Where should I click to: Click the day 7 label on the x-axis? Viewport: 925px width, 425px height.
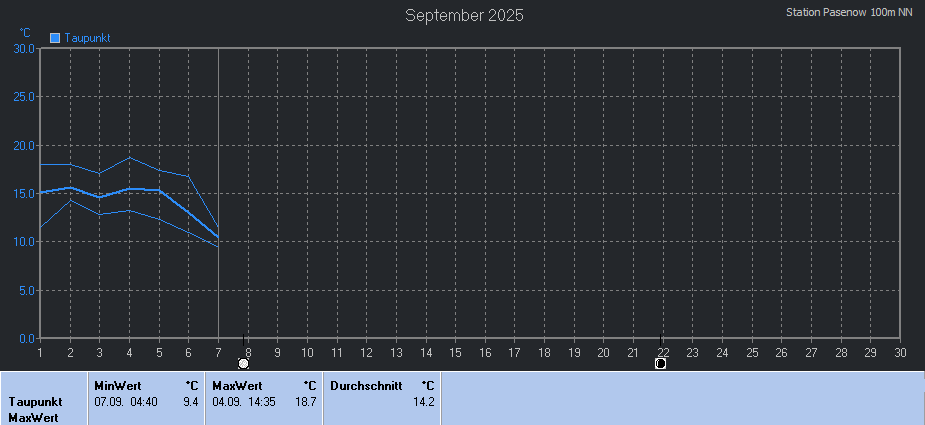pos(218,352)
